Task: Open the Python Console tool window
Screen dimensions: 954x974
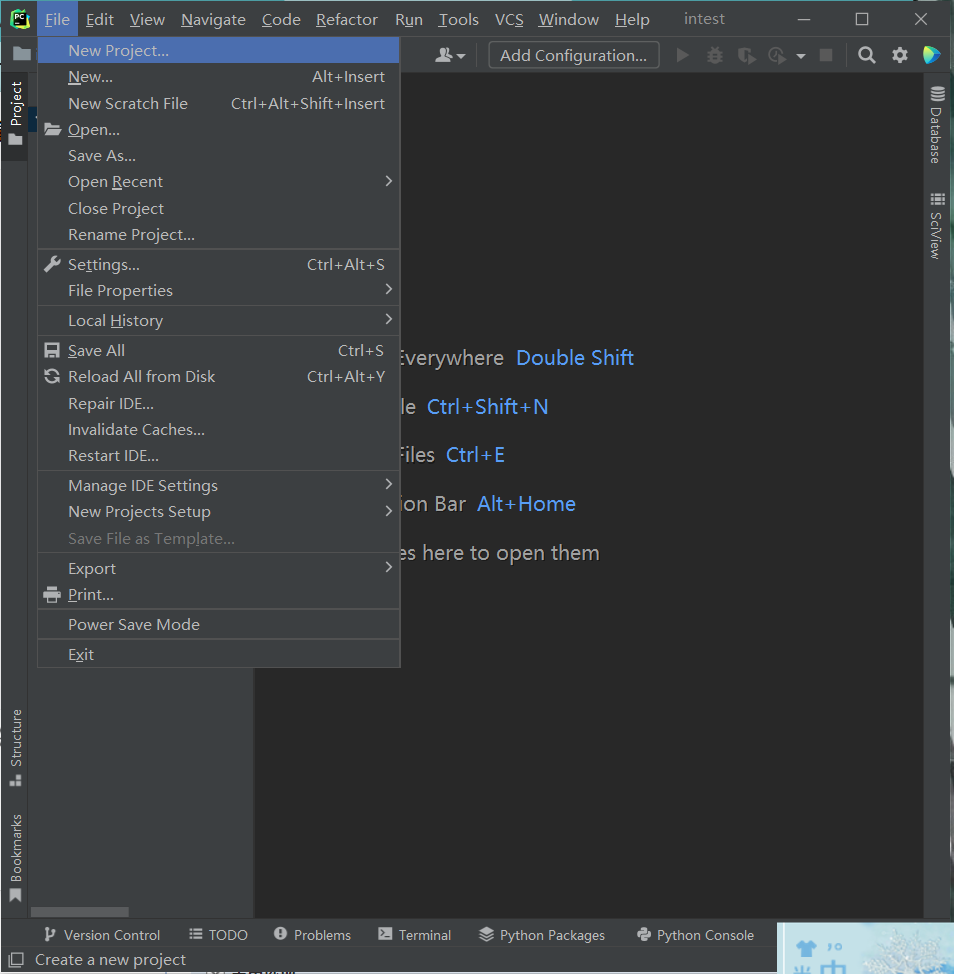Action: (x=695, y=935)
